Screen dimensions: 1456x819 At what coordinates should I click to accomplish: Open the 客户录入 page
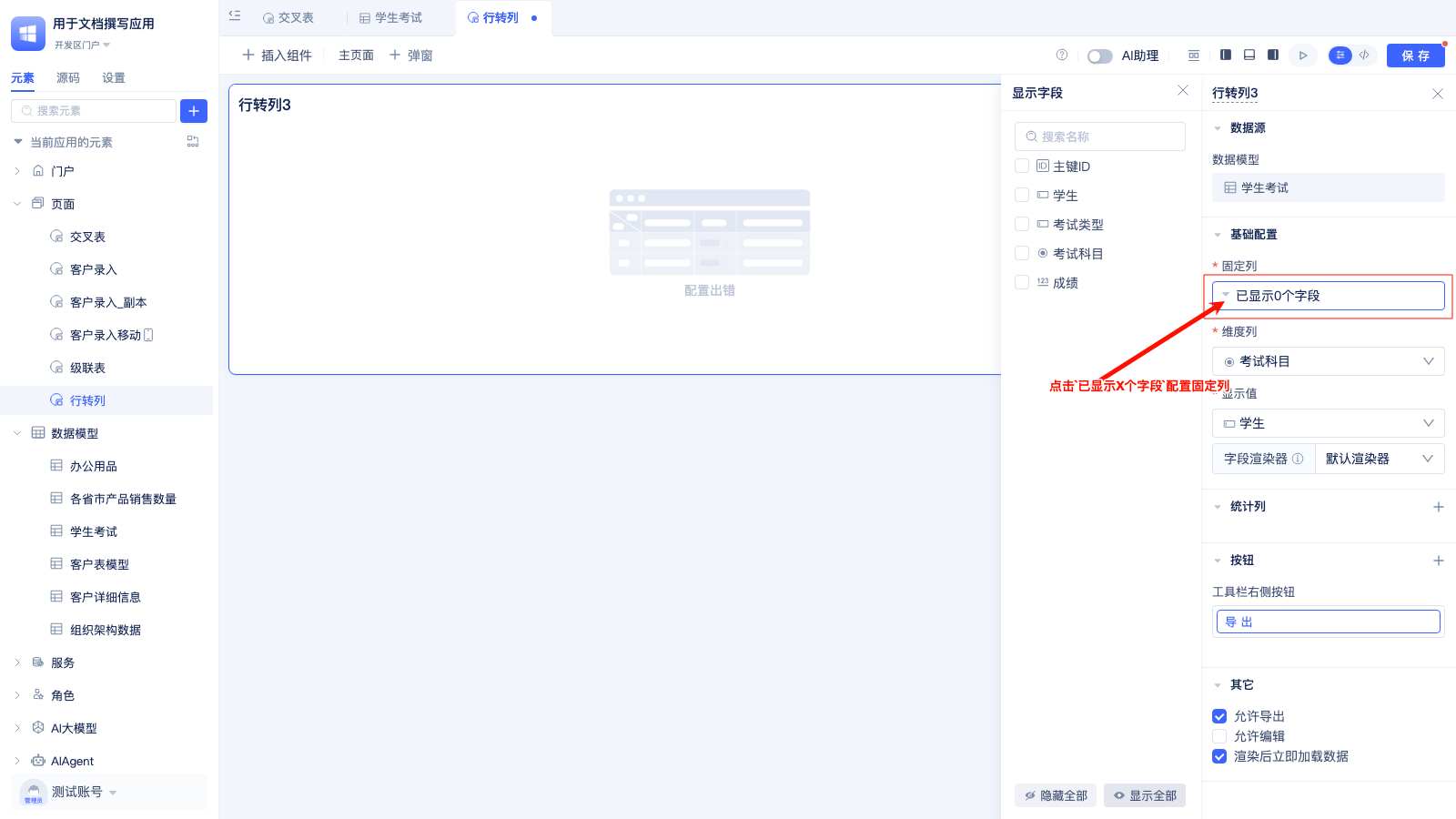93,269
